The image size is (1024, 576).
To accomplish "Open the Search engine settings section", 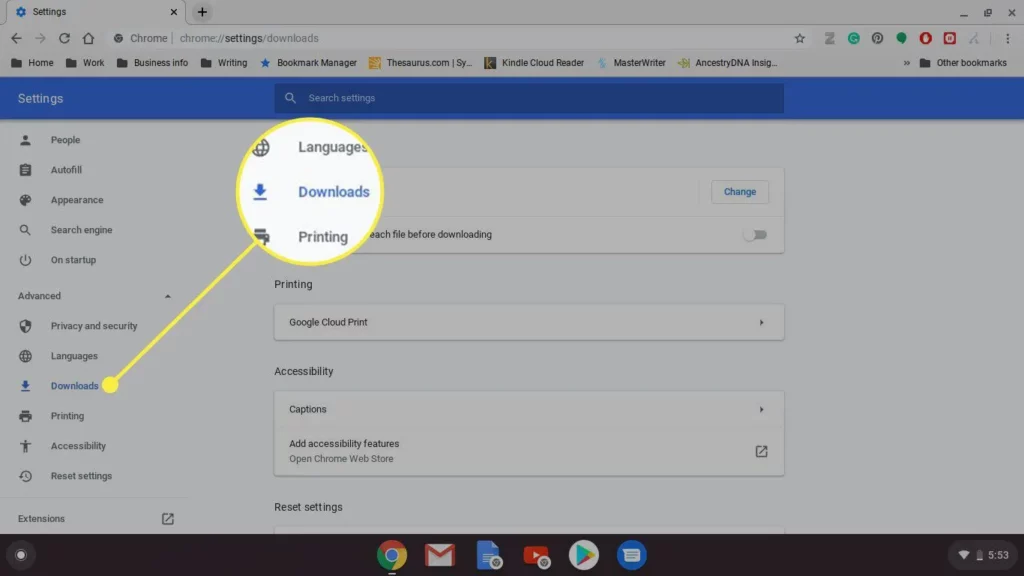I will [82, 230].
